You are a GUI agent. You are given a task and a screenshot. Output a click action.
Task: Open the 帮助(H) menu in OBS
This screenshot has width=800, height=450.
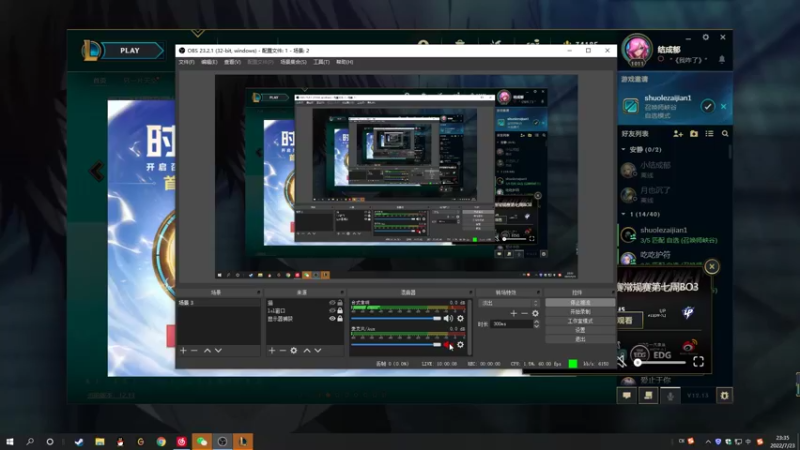click(x=344, y=62)
